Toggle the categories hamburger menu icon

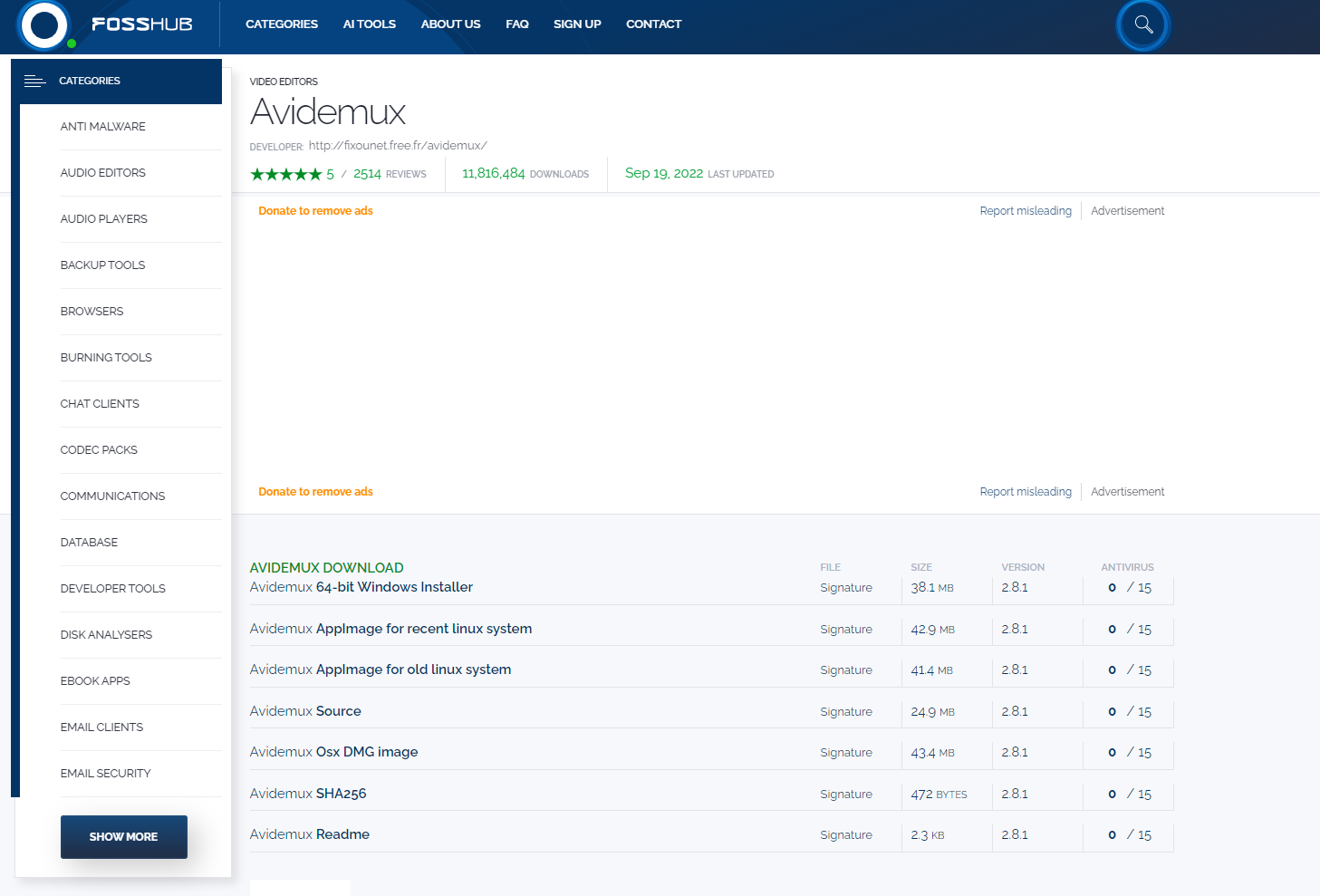pyautogui.click(x=34, y=82)
